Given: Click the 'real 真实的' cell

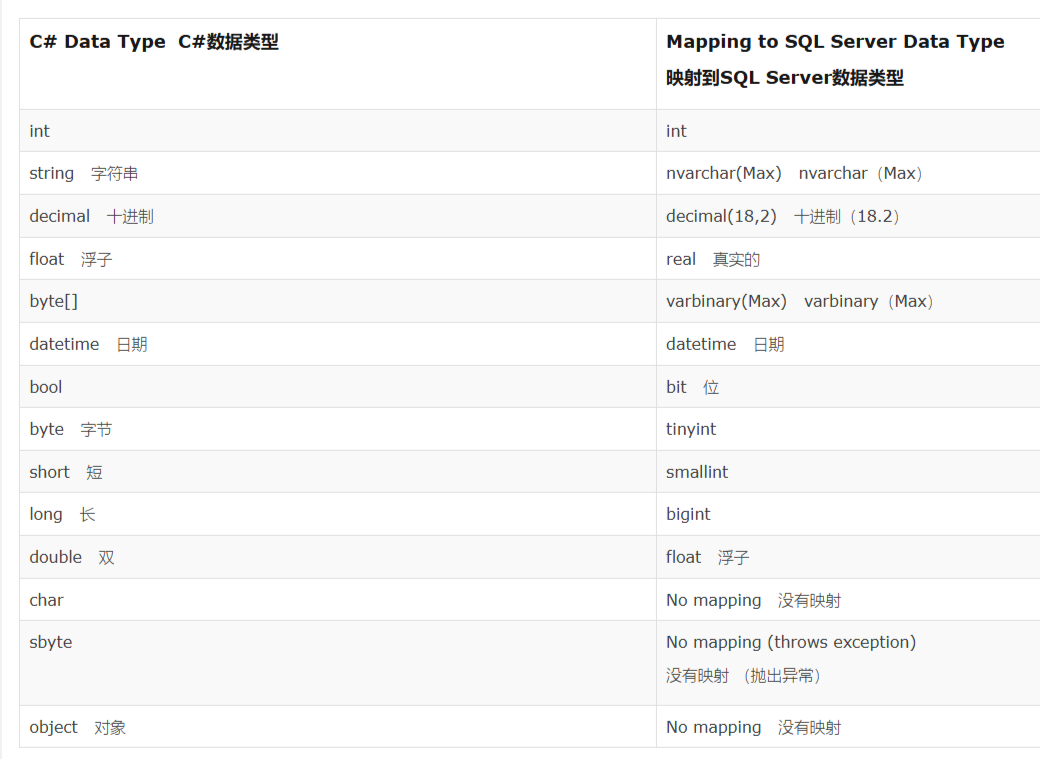Looking at the screenshot, I should (x=848, y=259).
